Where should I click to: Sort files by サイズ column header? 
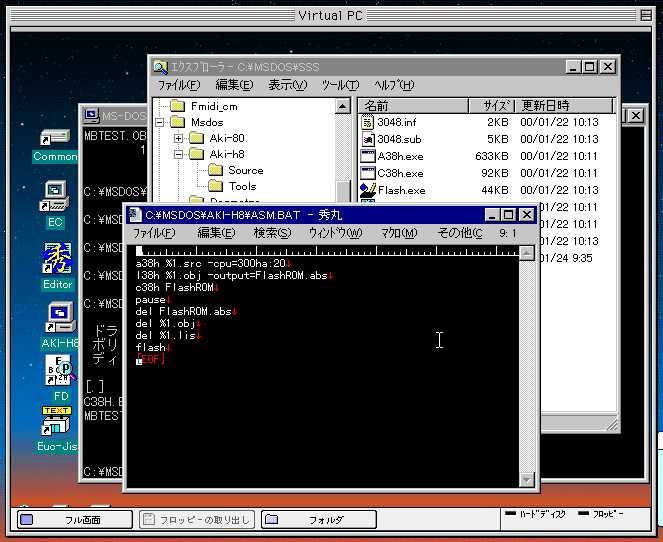(491, 105)
